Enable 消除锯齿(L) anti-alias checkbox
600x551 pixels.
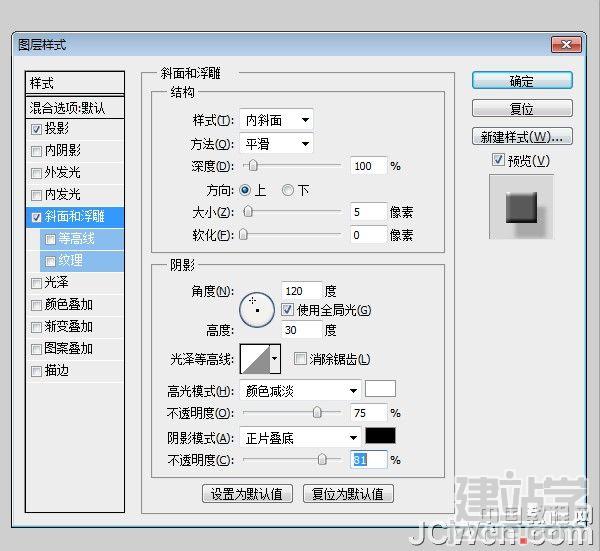tap(300, 359)
